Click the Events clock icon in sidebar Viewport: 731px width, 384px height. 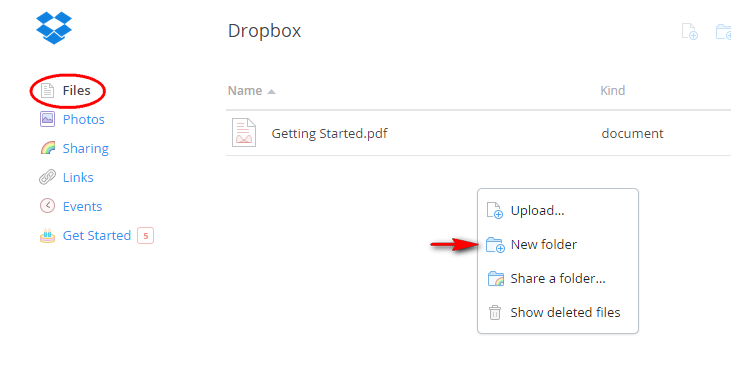tap(47, 206)
